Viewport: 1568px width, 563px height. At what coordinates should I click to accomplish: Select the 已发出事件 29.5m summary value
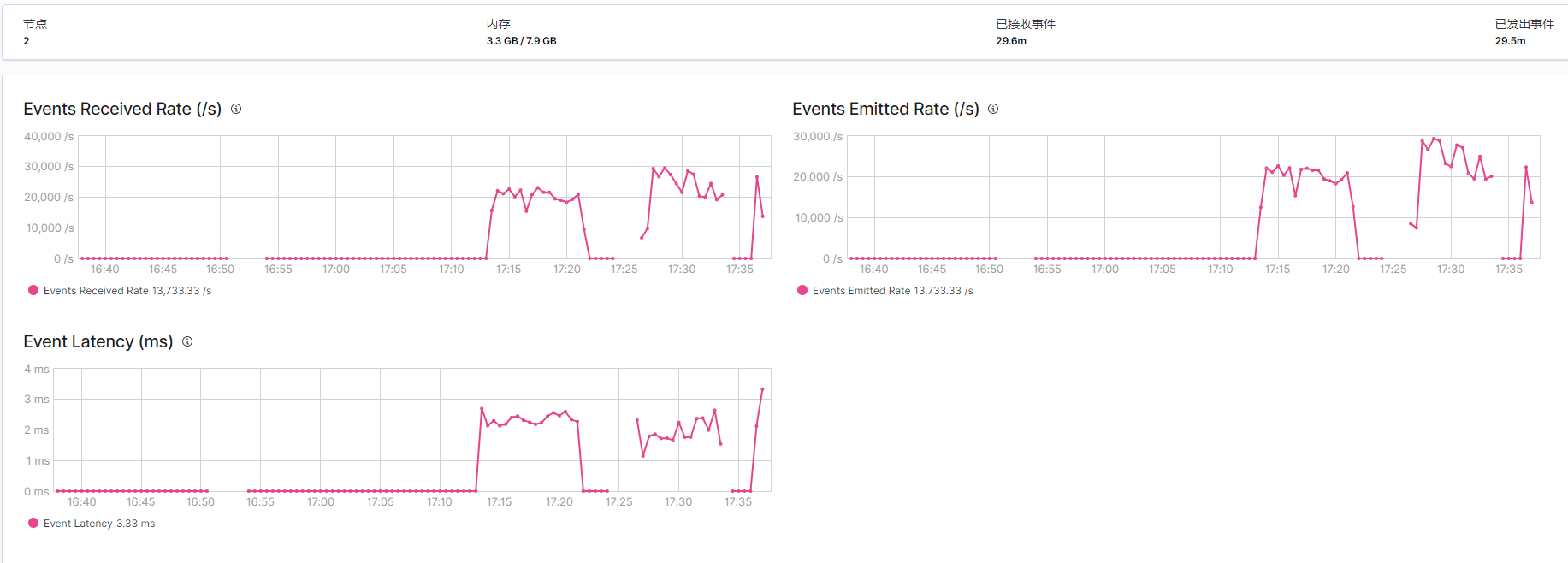coord(1510,41)
